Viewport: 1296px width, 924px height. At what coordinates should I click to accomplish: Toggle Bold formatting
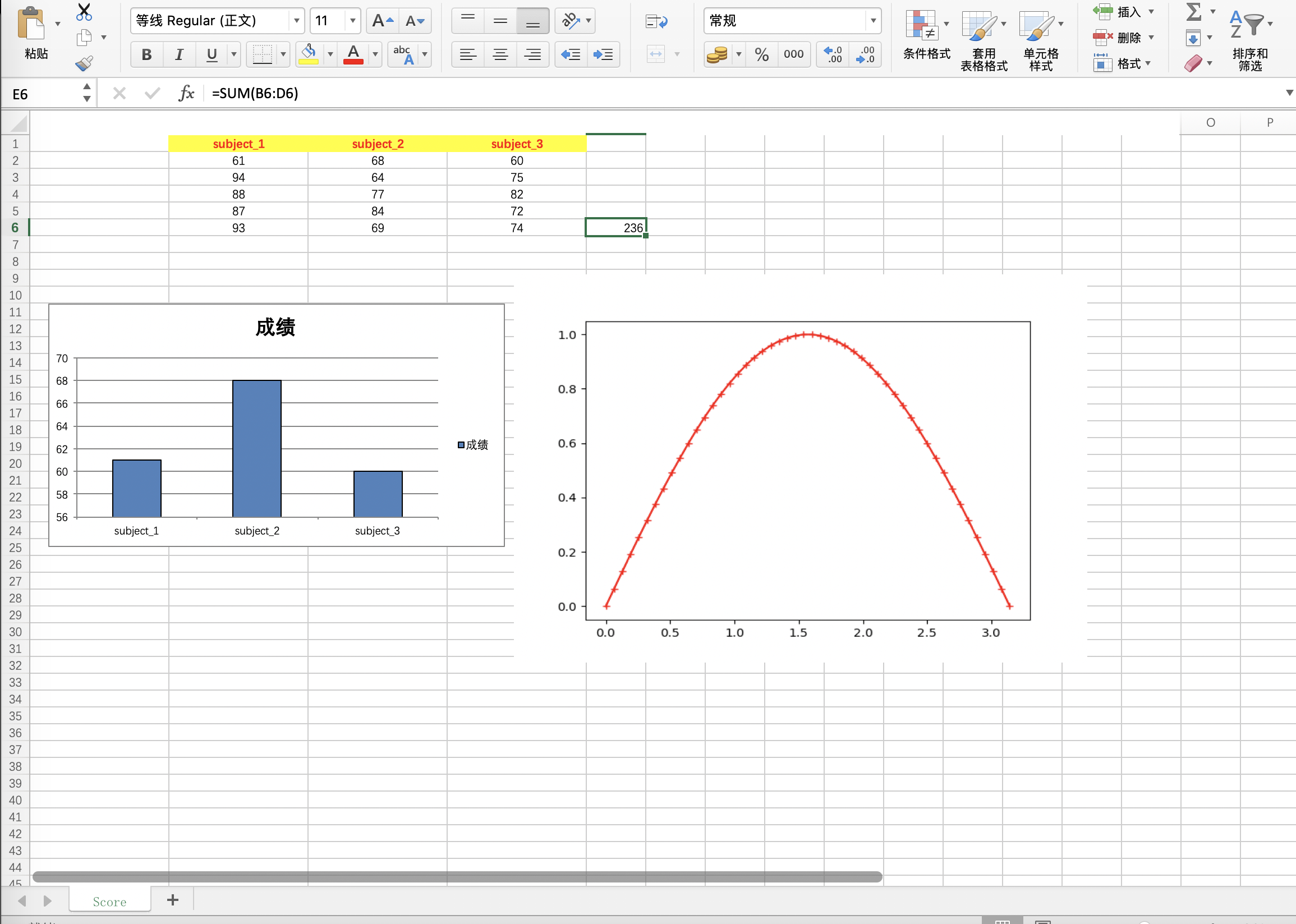pyautogui.click(x=146, y=54)
